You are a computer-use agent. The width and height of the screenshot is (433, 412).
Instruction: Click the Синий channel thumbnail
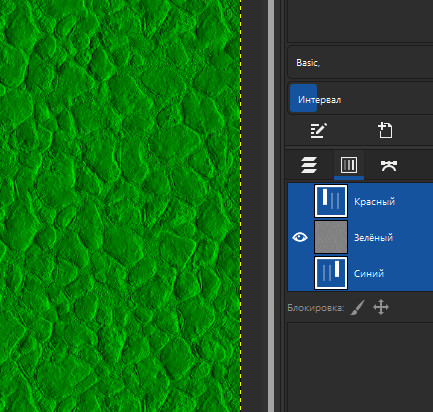[x=331, y=273]
